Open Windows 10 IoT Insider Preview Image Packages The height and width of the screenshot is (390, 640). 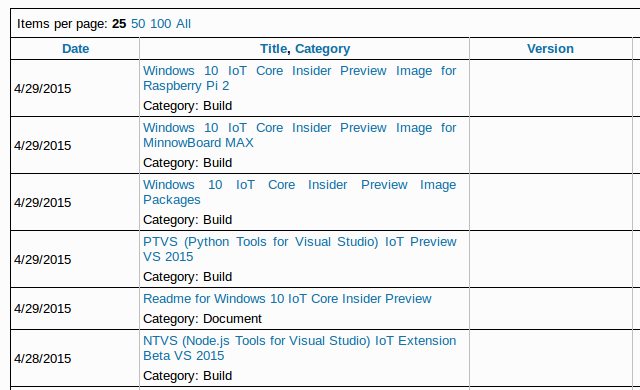click(x=300, y=192)
